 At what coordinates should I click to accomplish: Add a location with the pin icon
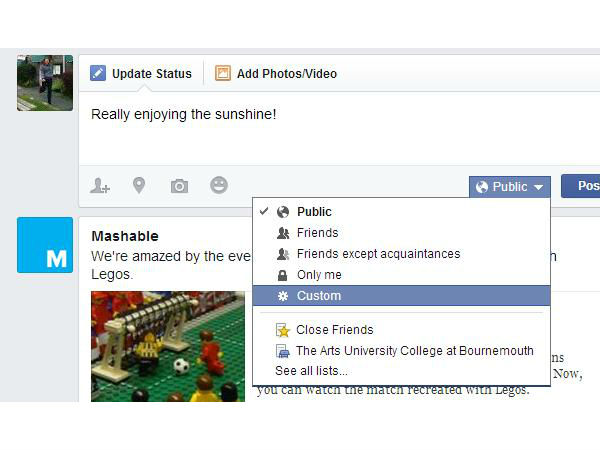click(x=139, y=186)
